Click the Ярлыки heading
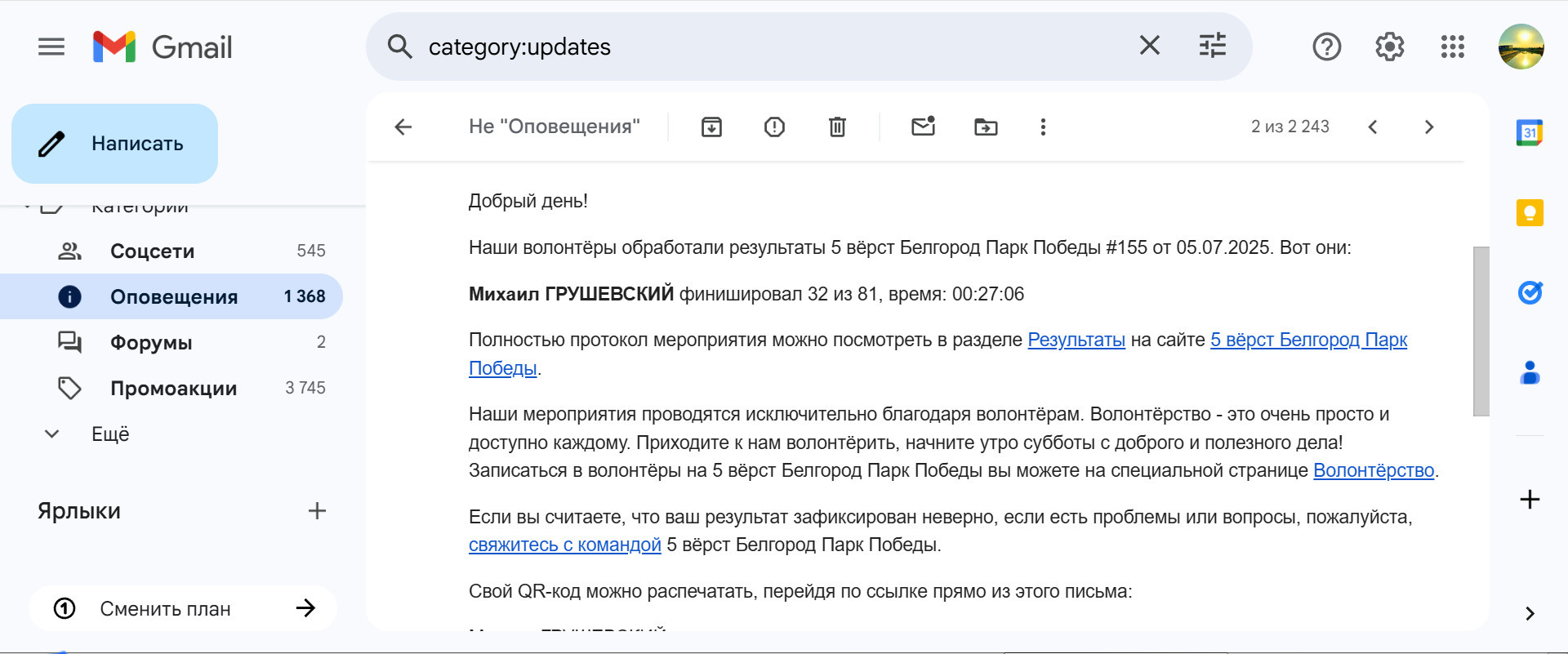1568x654 pixels. click(79, 511)
